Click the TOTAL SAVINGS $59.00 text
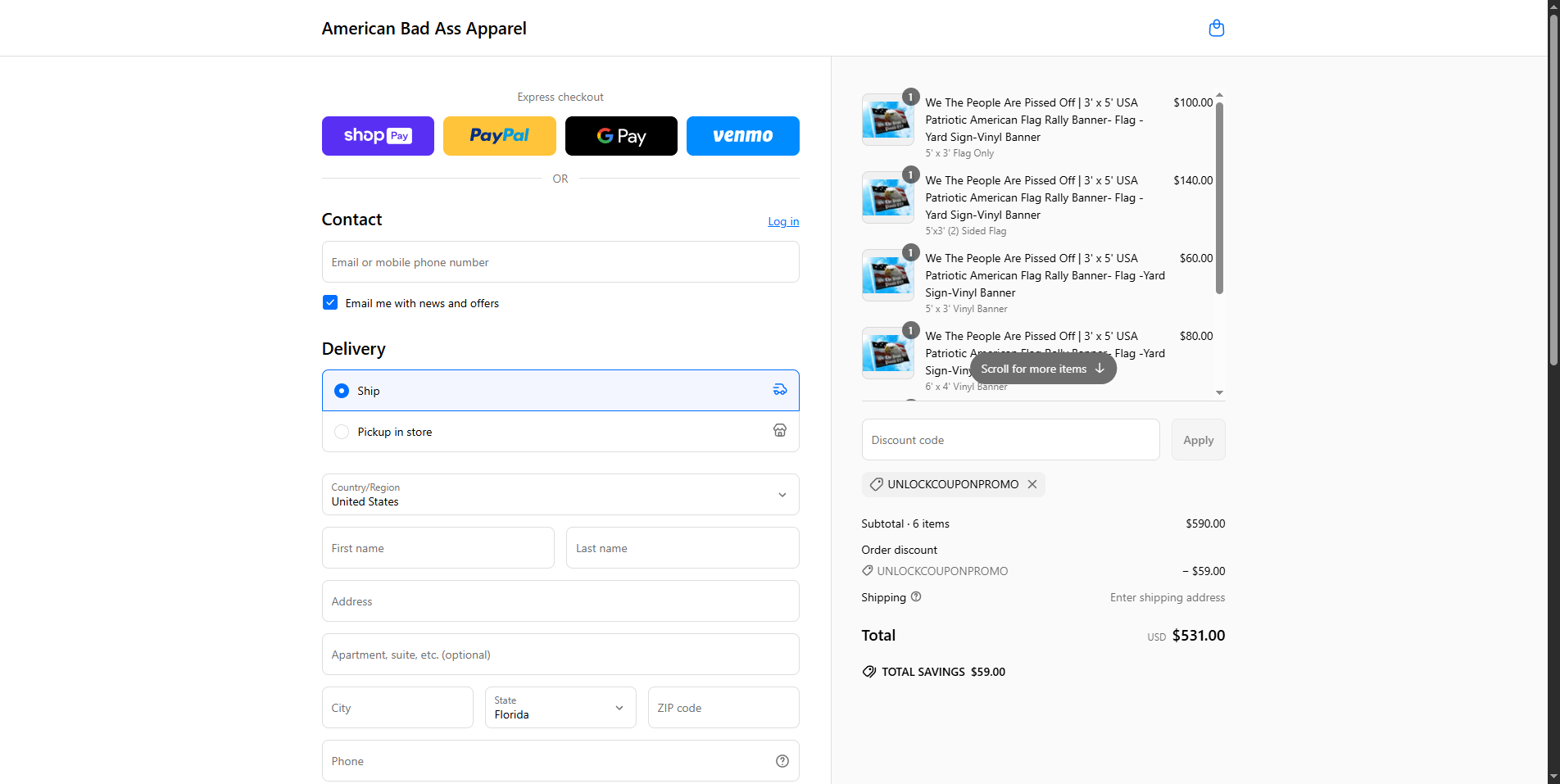The width and height of the screenshot is (1560, 784). tap(943, 672)
